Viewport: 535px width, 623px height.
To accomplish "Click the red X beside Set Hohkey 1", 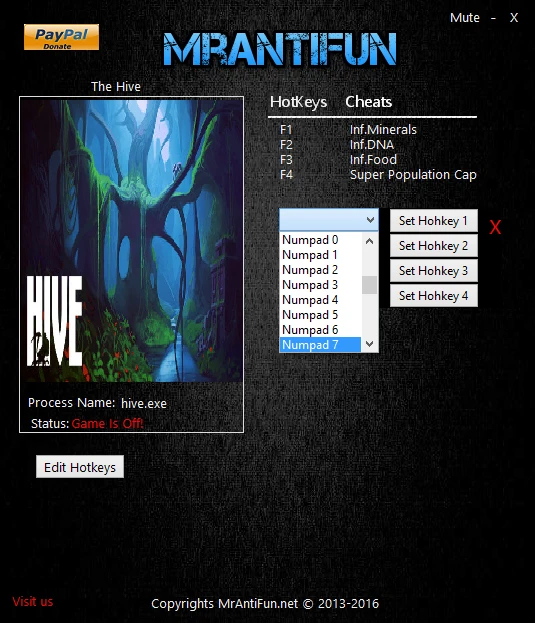I will click(495, 227).
